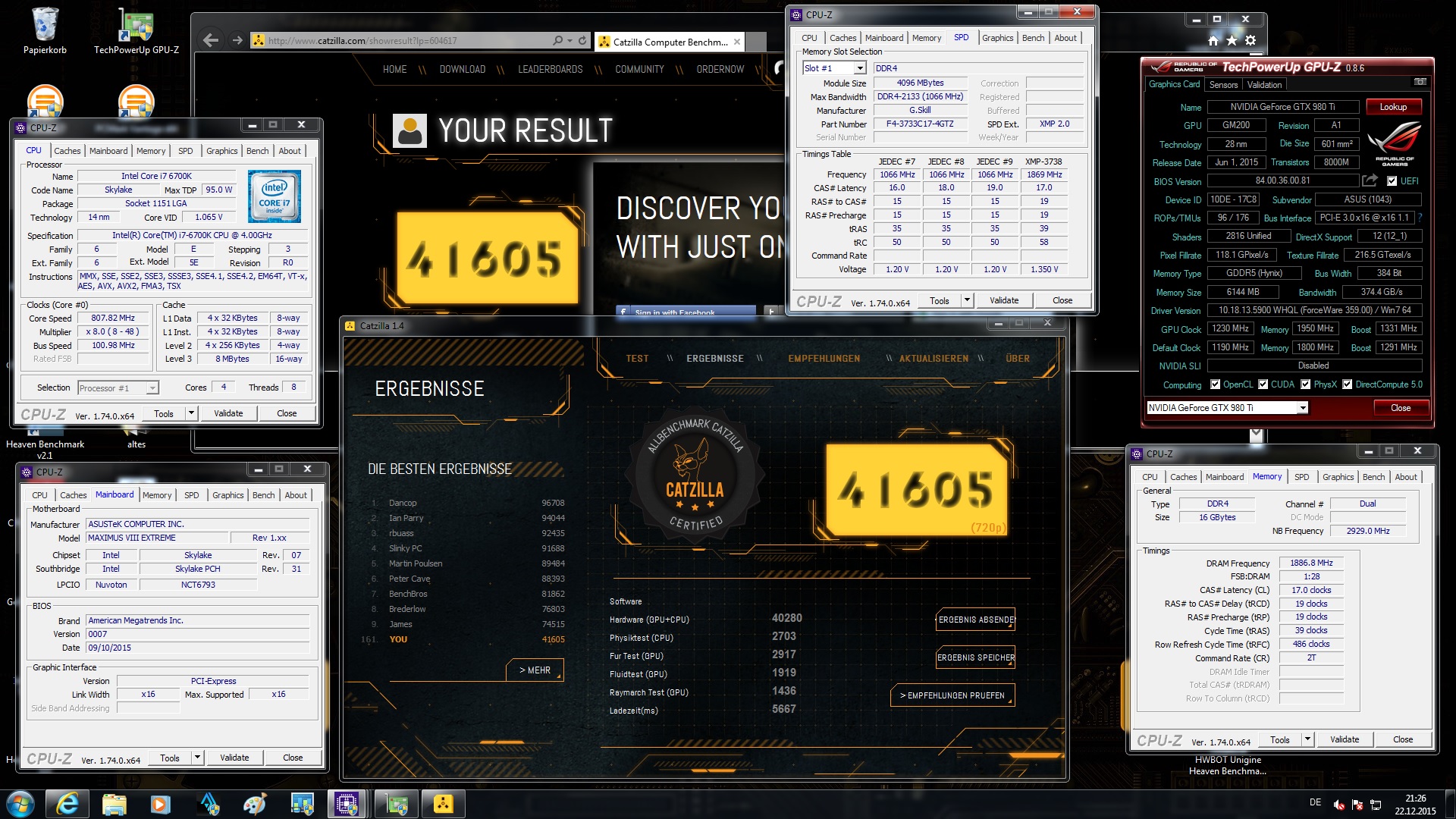Open the Bench tab in the SPD CPU-Z window
This screenshot has width=1456, height=819.
click(x=1033, y=38)
